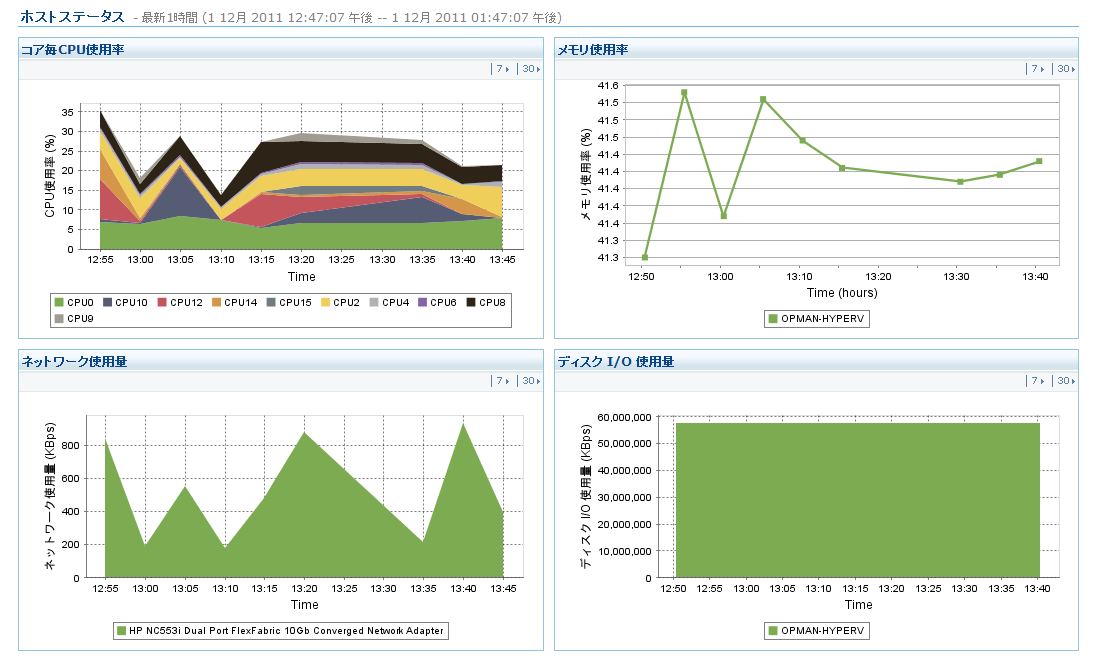Click the CPU10 legend swatch
This screenshot has height=660, width=1103.
coord(108,303)
